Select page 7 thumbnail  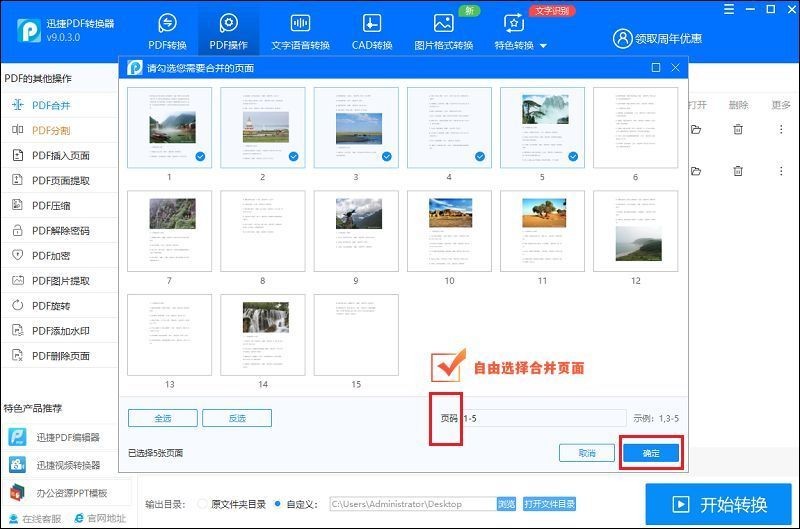tap(169, 231)
